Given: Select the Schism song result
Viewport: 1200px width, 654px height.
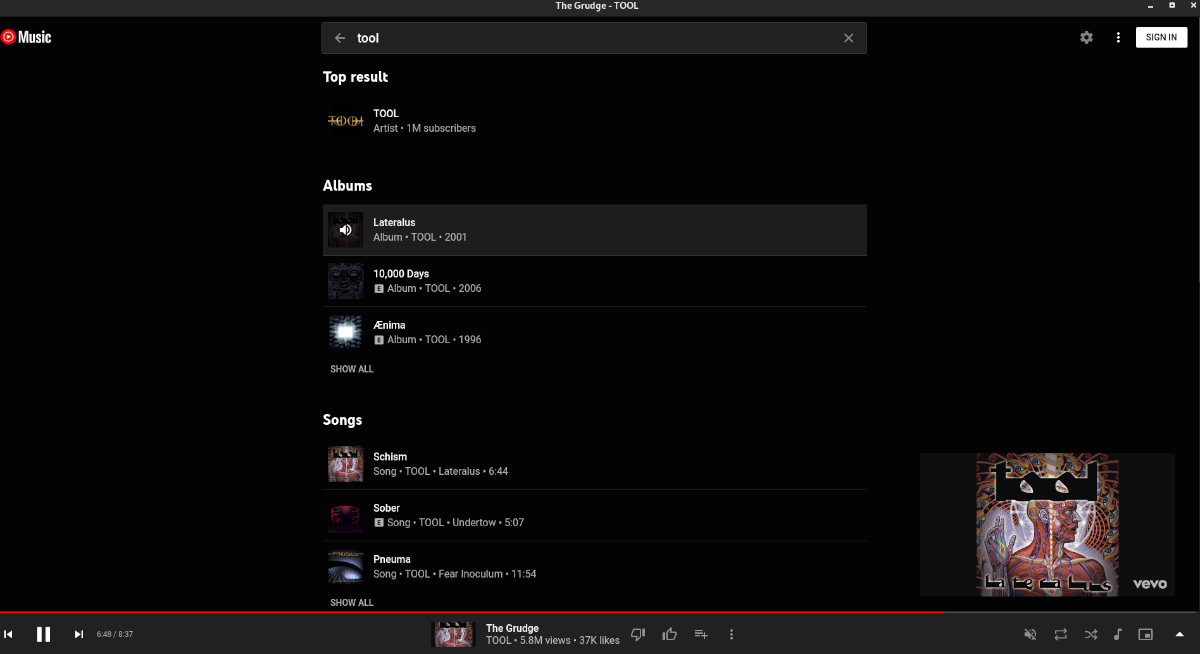Looking at the screenshot, I should point(390,457).
